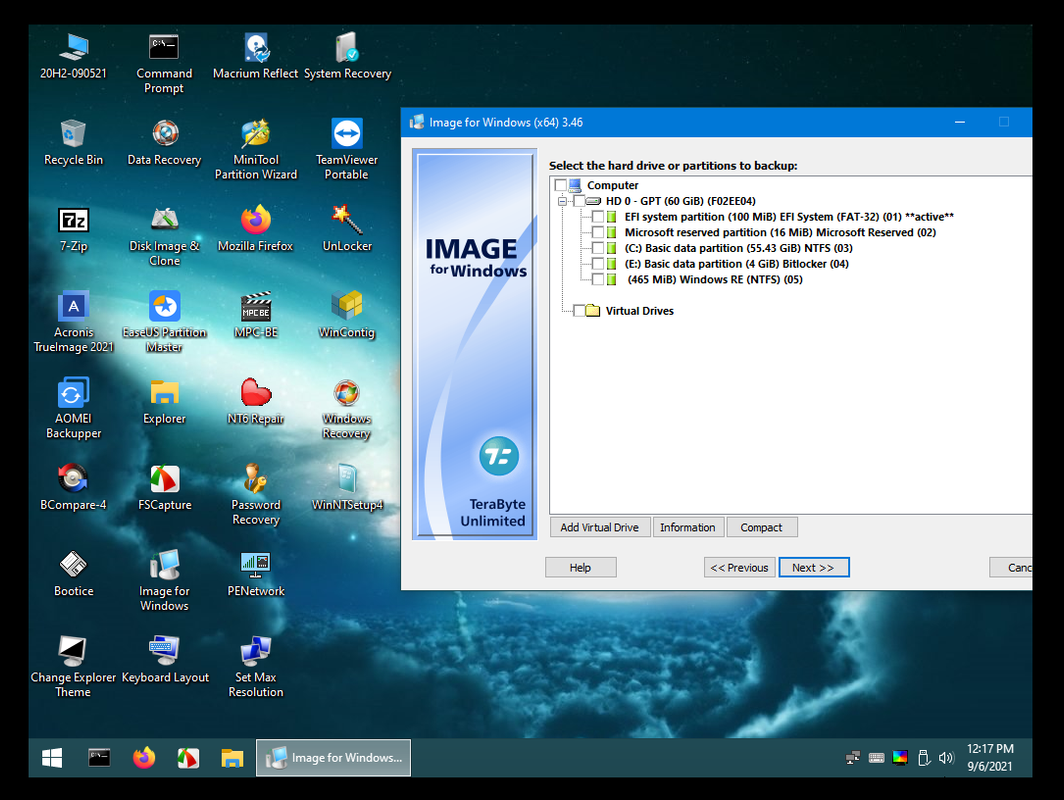The image size is (1064, 800).
Task: Open the Image for Windows desktop icon
Action: pyautogui.click(x=164, y=581)
